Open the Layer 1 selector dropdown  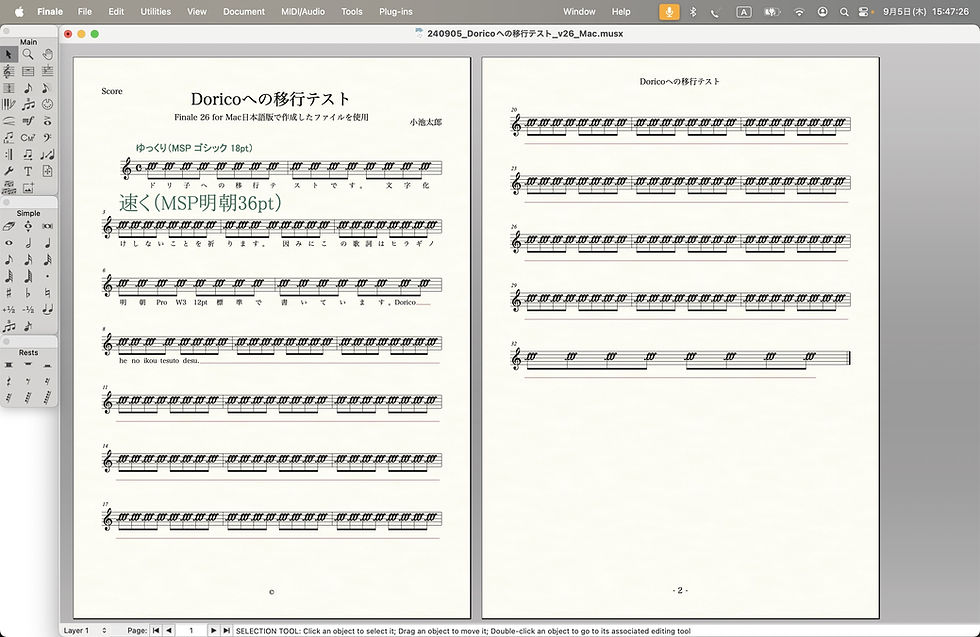[85, 630]
